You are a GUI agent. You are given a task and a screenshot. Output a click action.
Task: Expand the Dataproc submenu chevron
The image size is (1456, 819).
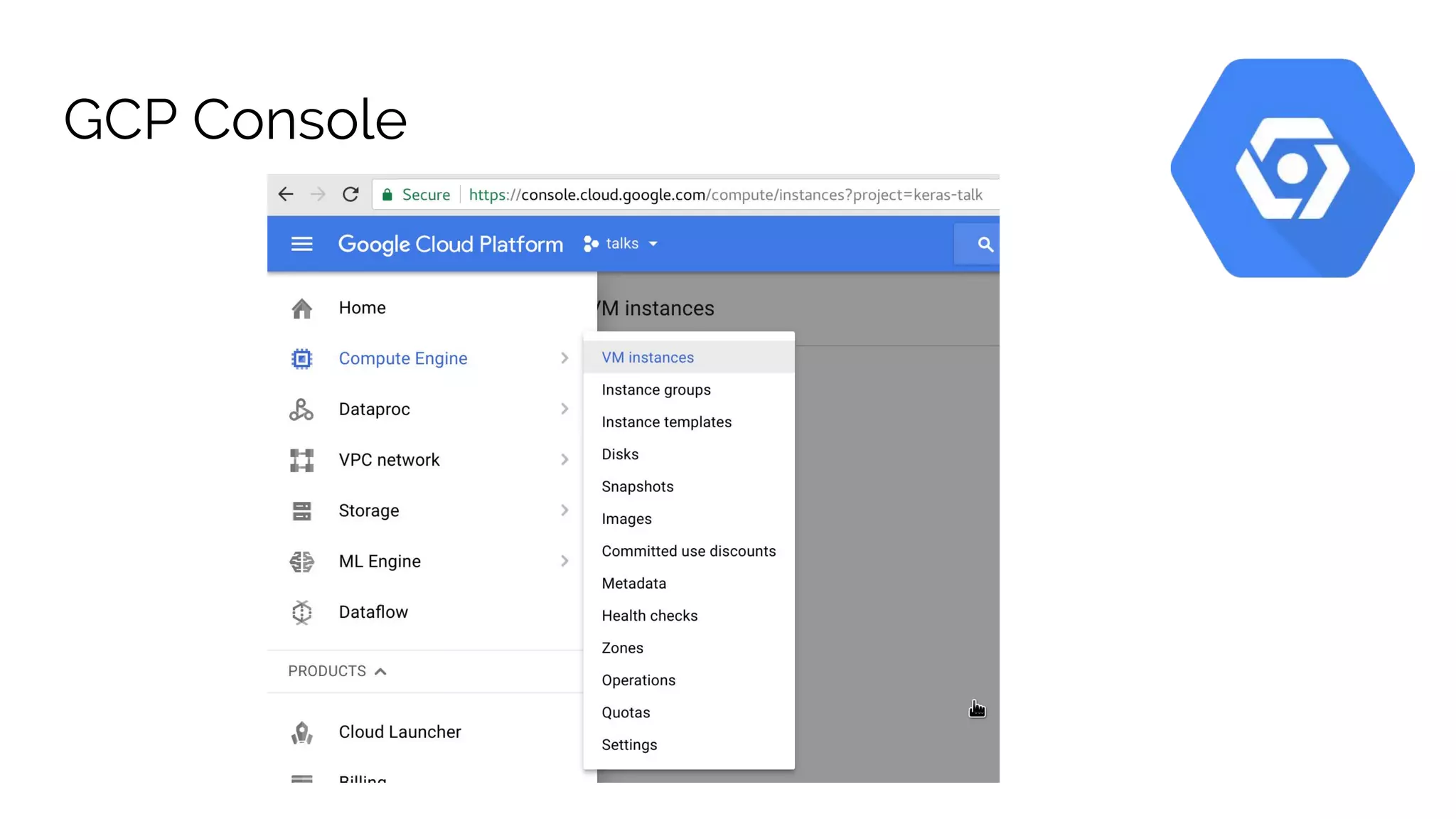[564, 409]
